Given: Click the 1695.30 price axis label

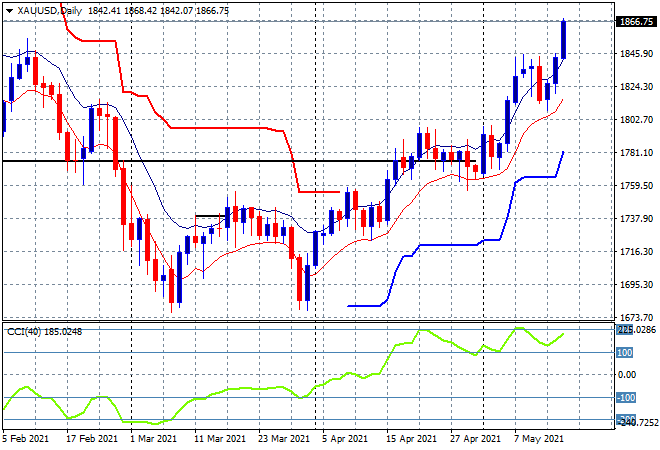Looking at the screenshot, I should (x=636, y=285).
